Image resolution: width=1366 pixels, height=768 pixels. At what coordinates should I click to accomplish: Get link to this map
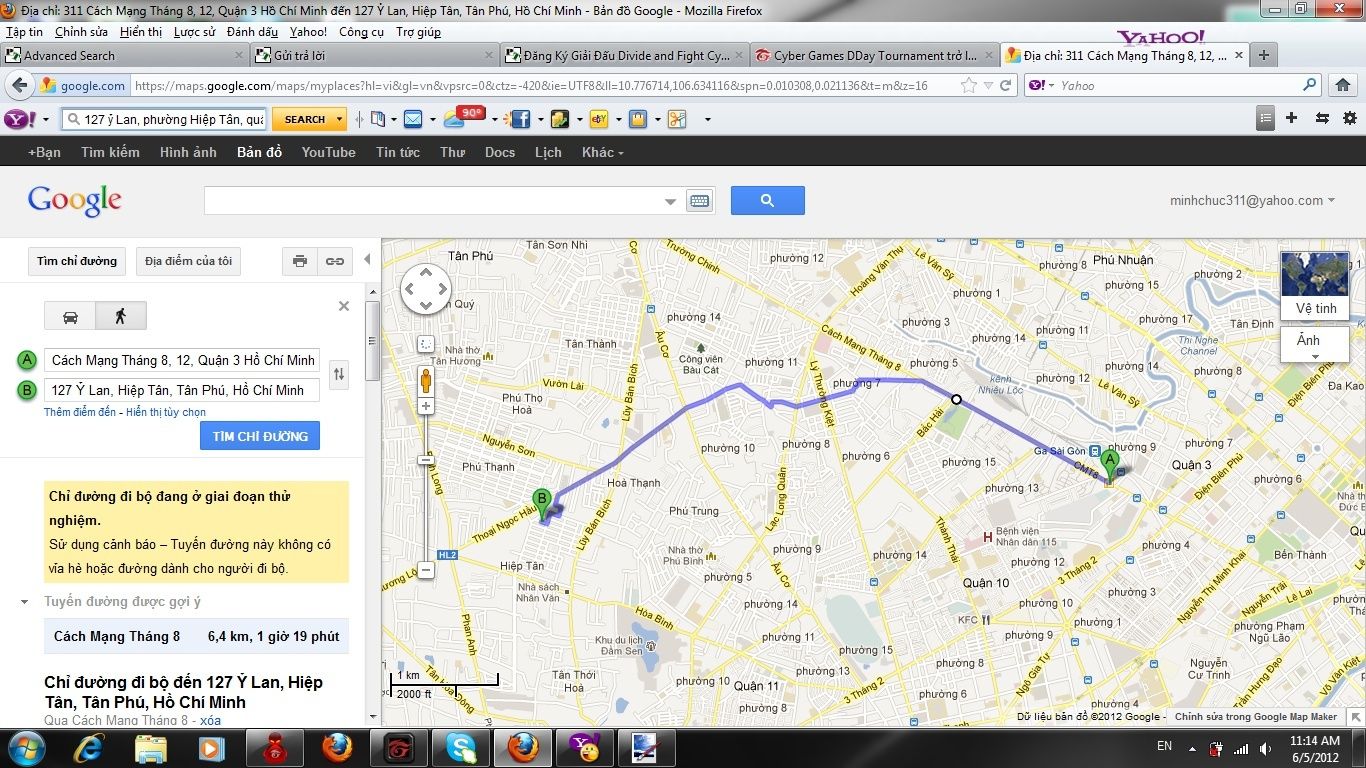click(x=335, y=261)
